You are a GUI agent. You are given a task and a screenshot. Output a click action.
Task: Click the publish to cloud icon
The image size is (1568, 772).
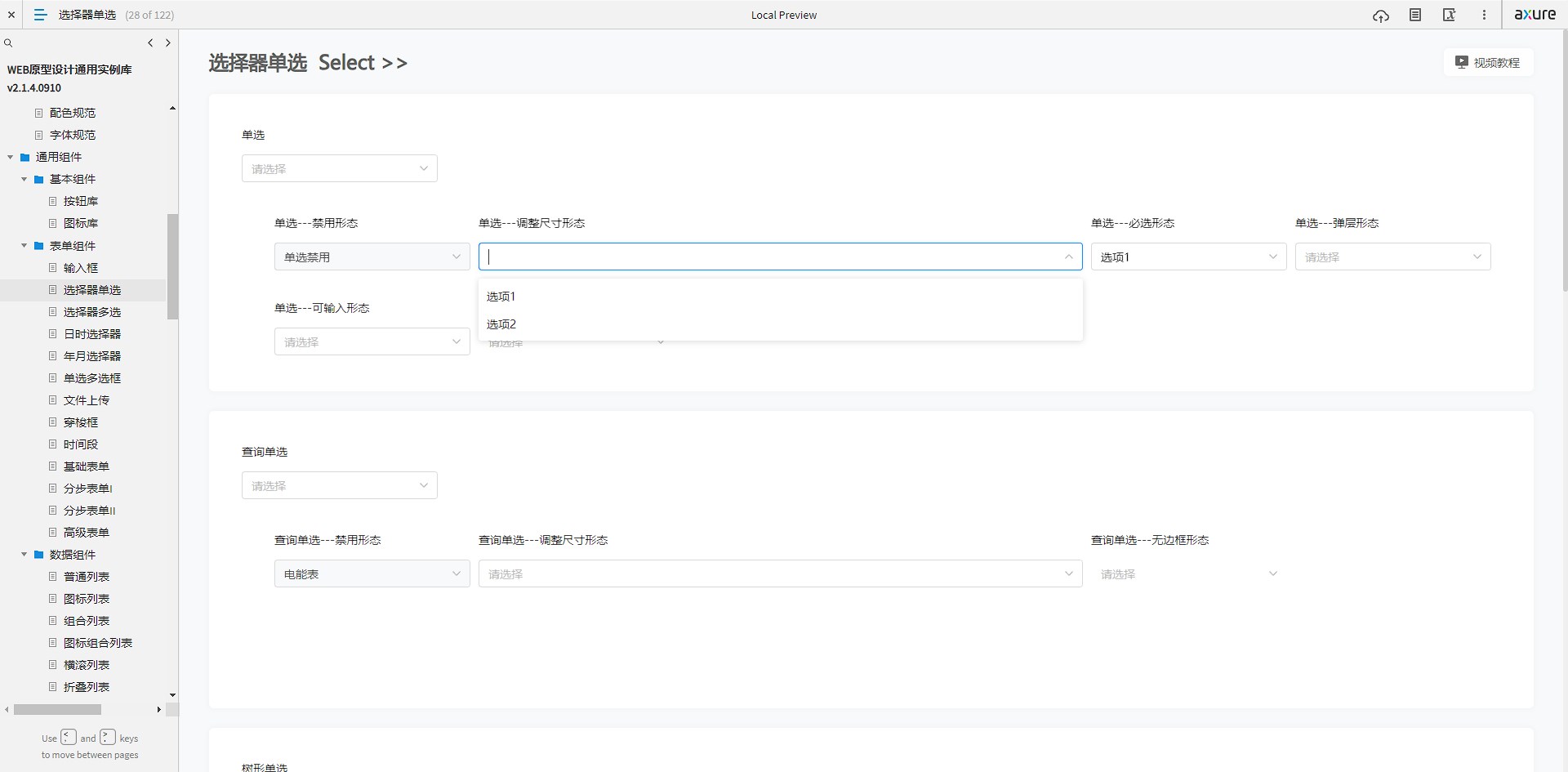1380,16
